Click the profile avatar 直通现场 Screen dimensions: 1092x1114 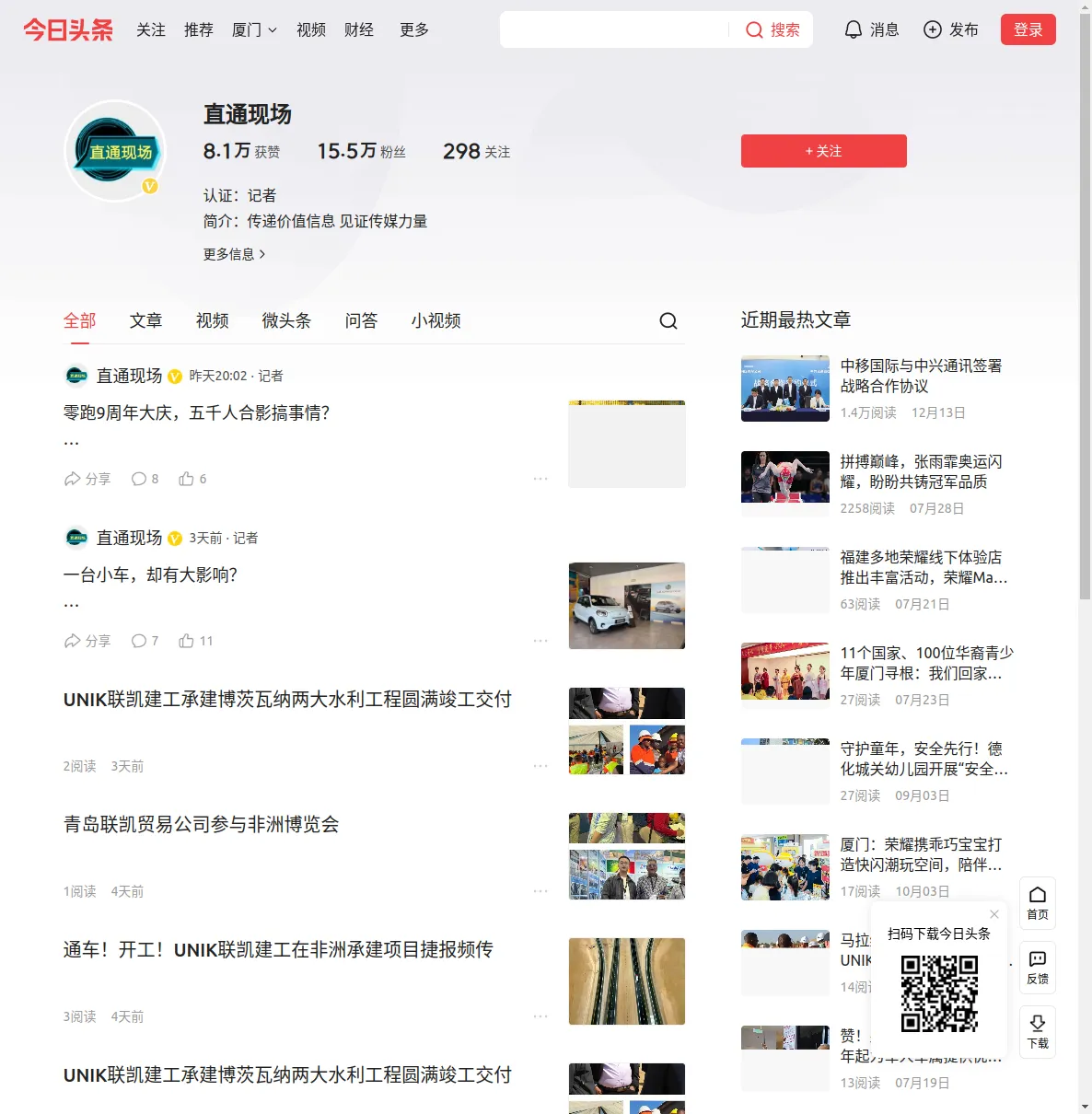pos(115,151)
